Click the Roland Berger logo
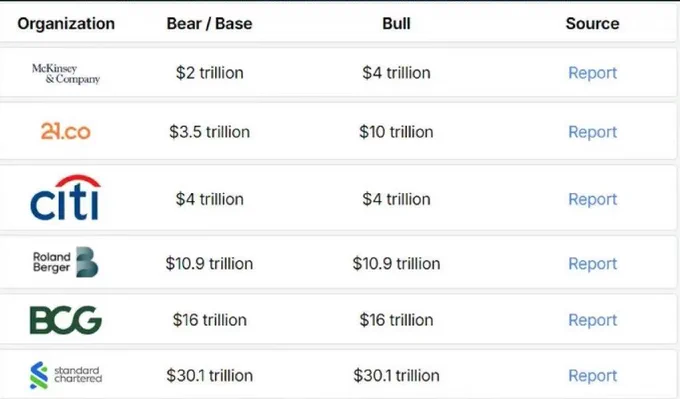This screenshot has width=680, height=399. click(x=65, y=262)
